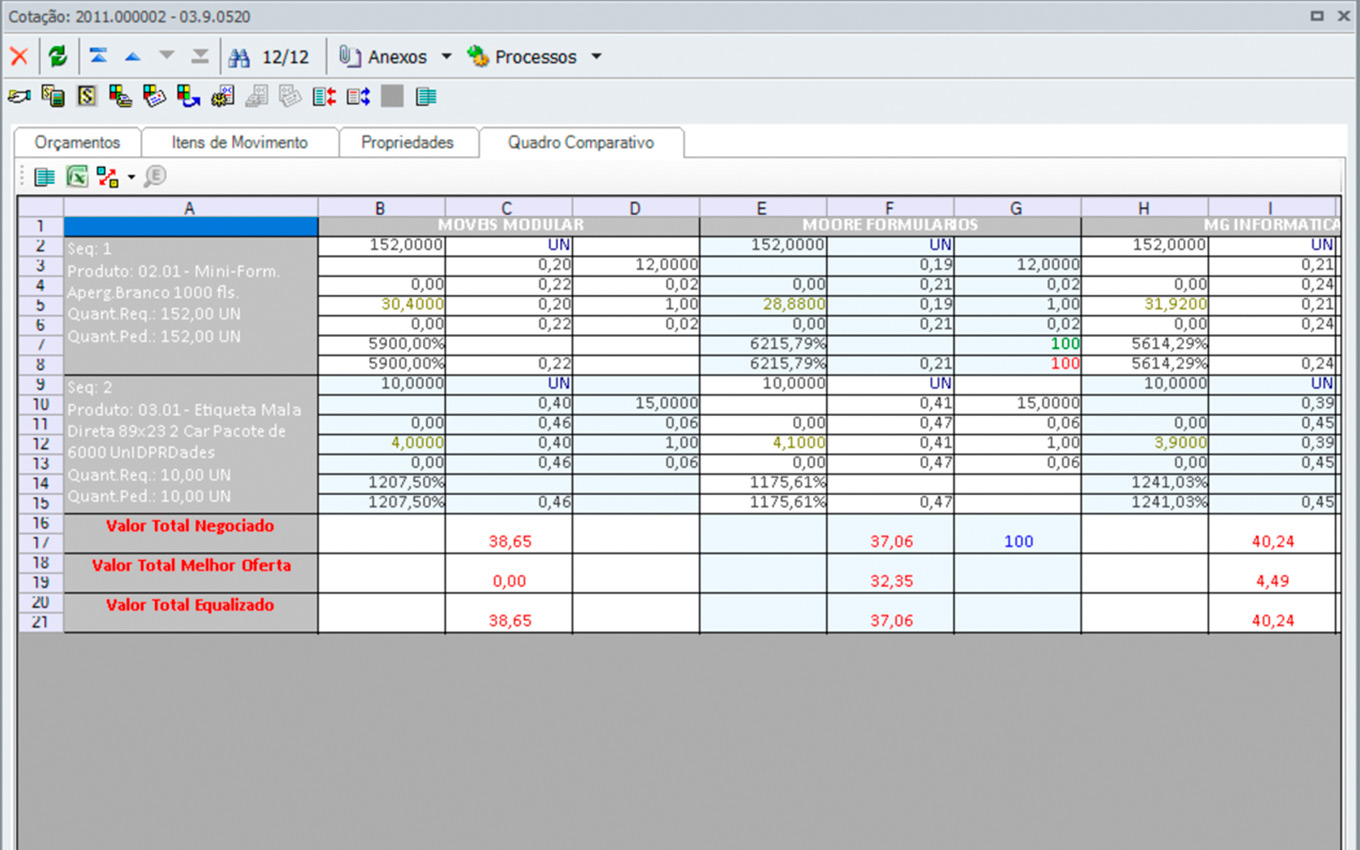The height and width of the screenshot is (850, 1360).
Task: Click the Anexos button
Action: pyautogui.click(x=385, y=57)
